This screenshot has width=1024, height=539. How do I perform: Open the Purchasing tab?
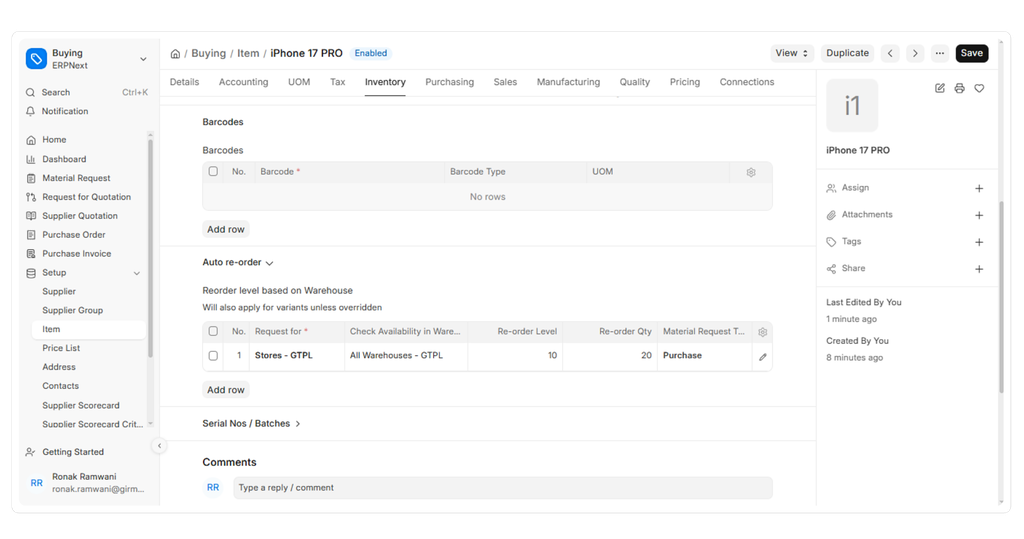(449, 82)
